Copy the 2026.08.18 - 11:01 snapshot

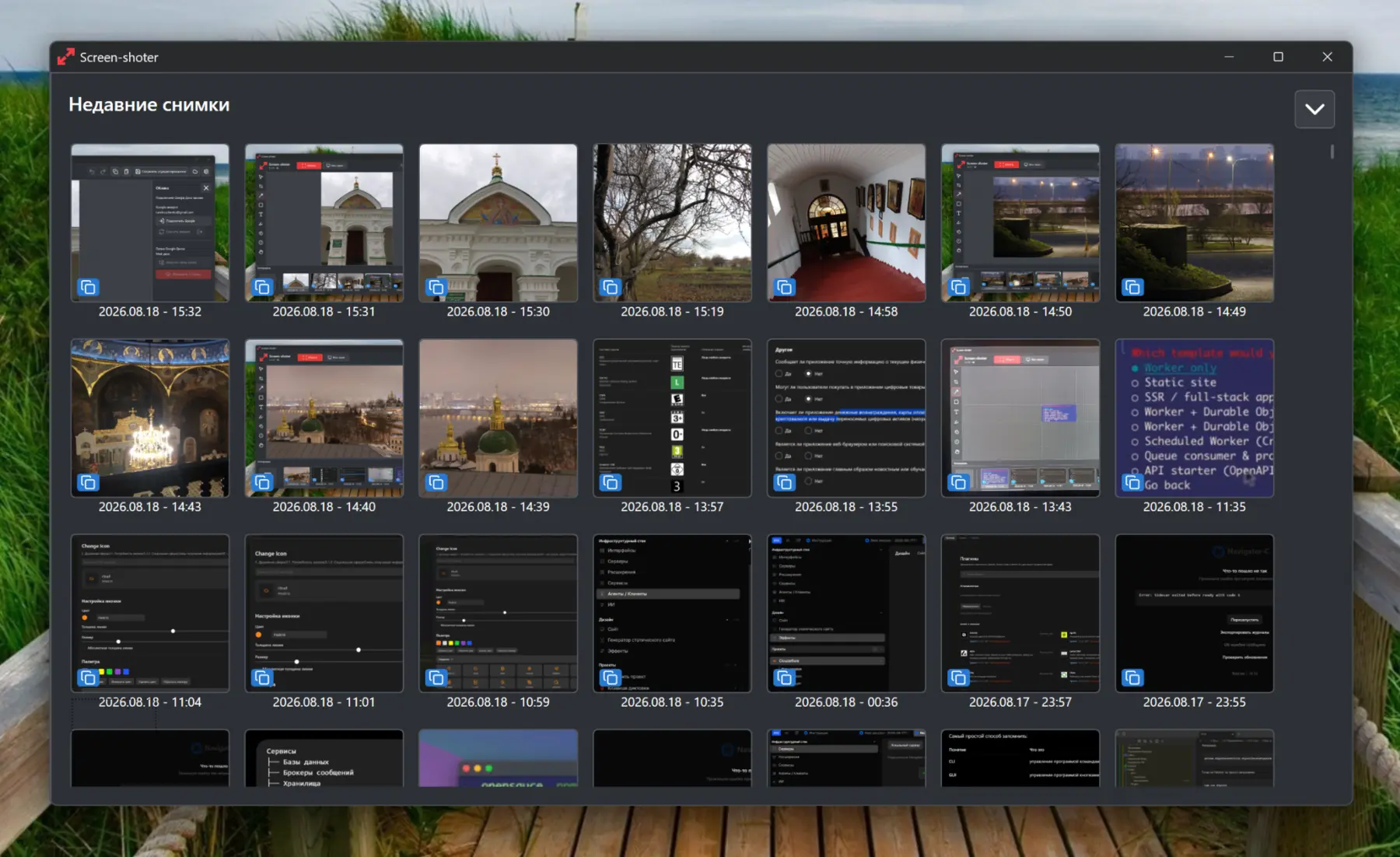263,678
